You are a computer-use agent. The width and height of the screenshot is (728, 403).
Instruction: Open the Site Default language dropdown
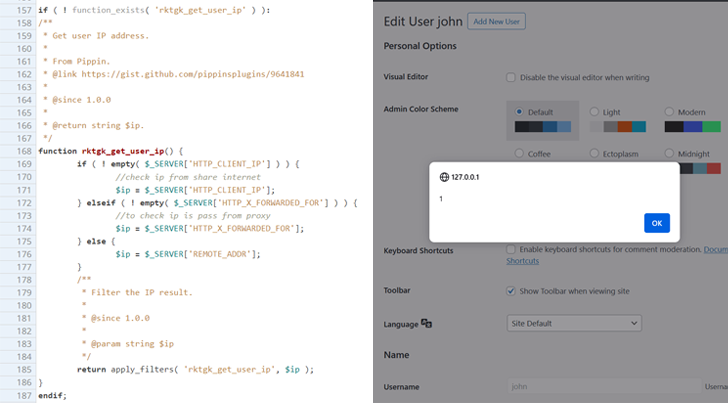point(573,324)
